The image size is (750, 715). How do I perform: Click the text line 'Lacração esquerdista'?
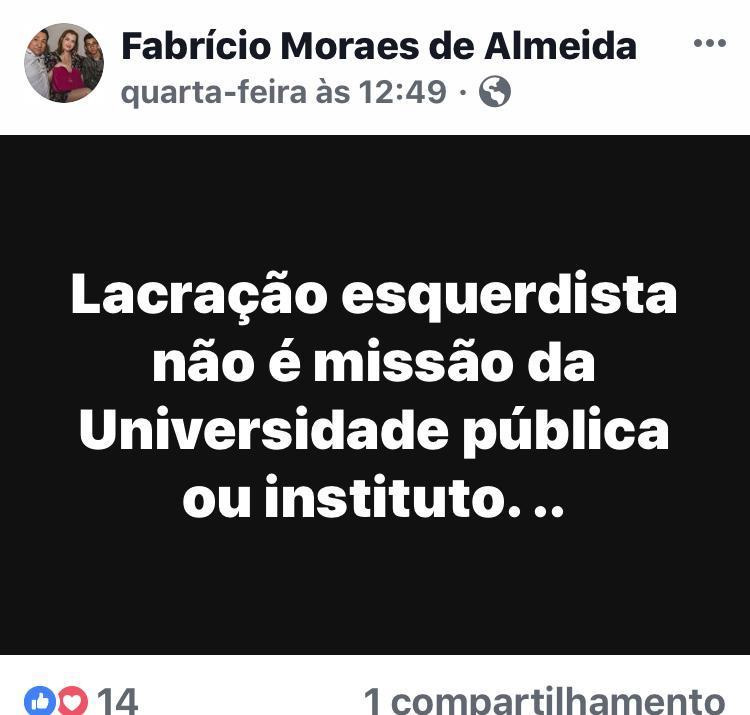point(374,296)
